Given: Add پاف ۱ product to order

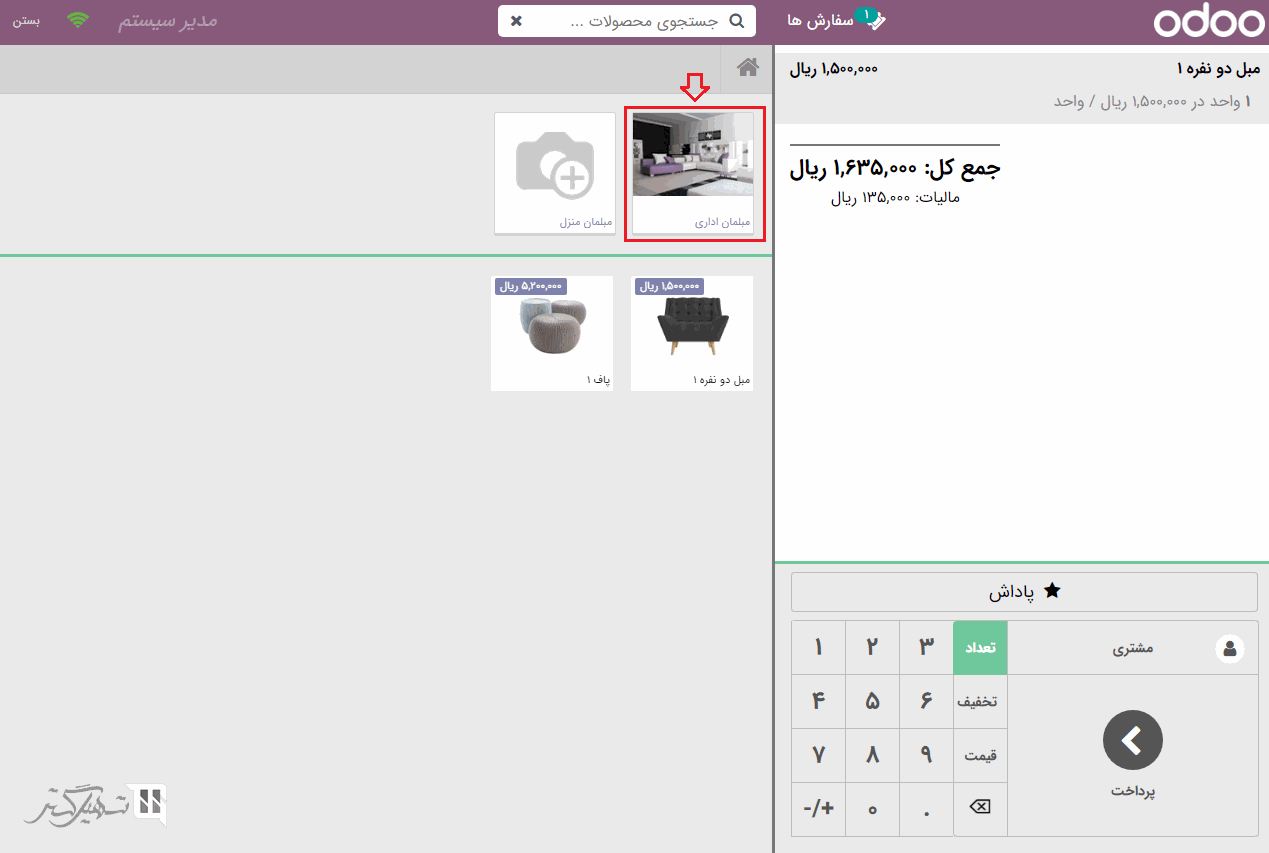Looking at the screenshot, I should pyautogui.click(x=551, y=333).
